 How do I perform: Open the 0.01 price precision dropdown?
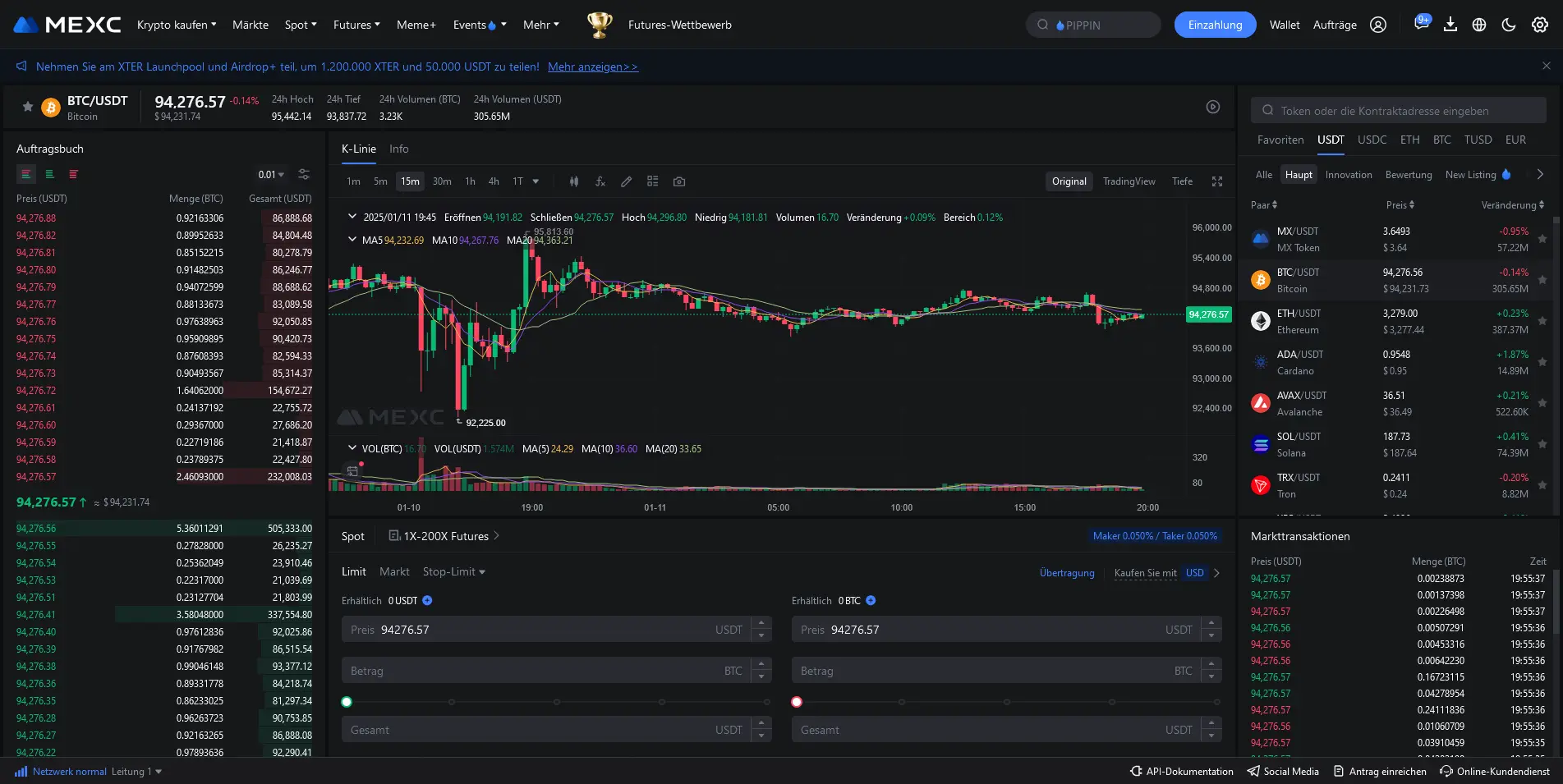point(271,174)
